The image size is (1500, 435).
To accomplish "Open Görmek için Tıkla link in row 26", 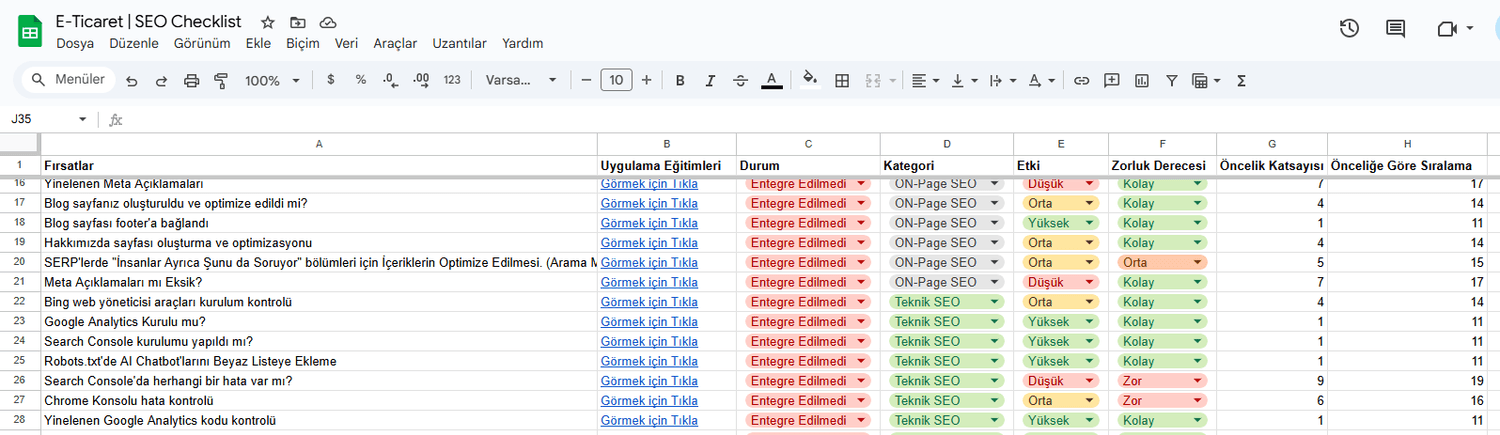I will coord(649,381).
